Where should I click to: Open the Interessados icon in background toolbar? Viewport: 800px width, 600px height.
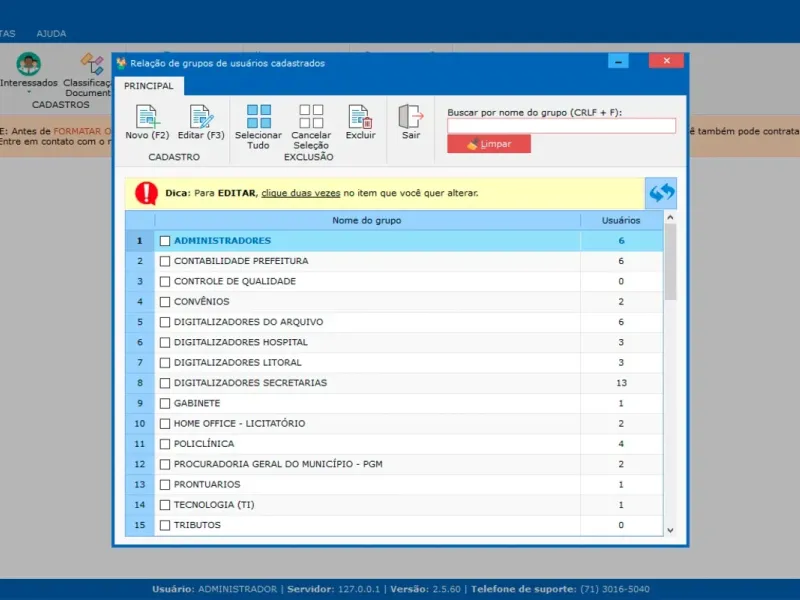click(x=29, y=65)
